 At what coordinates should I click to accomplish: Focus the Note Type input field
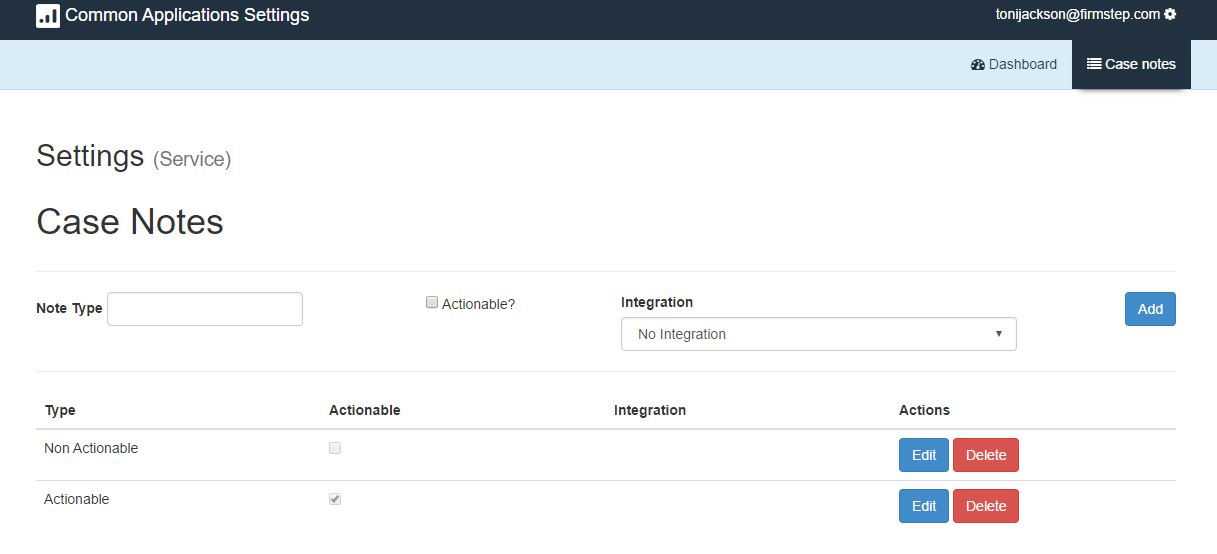click(205, 309)
